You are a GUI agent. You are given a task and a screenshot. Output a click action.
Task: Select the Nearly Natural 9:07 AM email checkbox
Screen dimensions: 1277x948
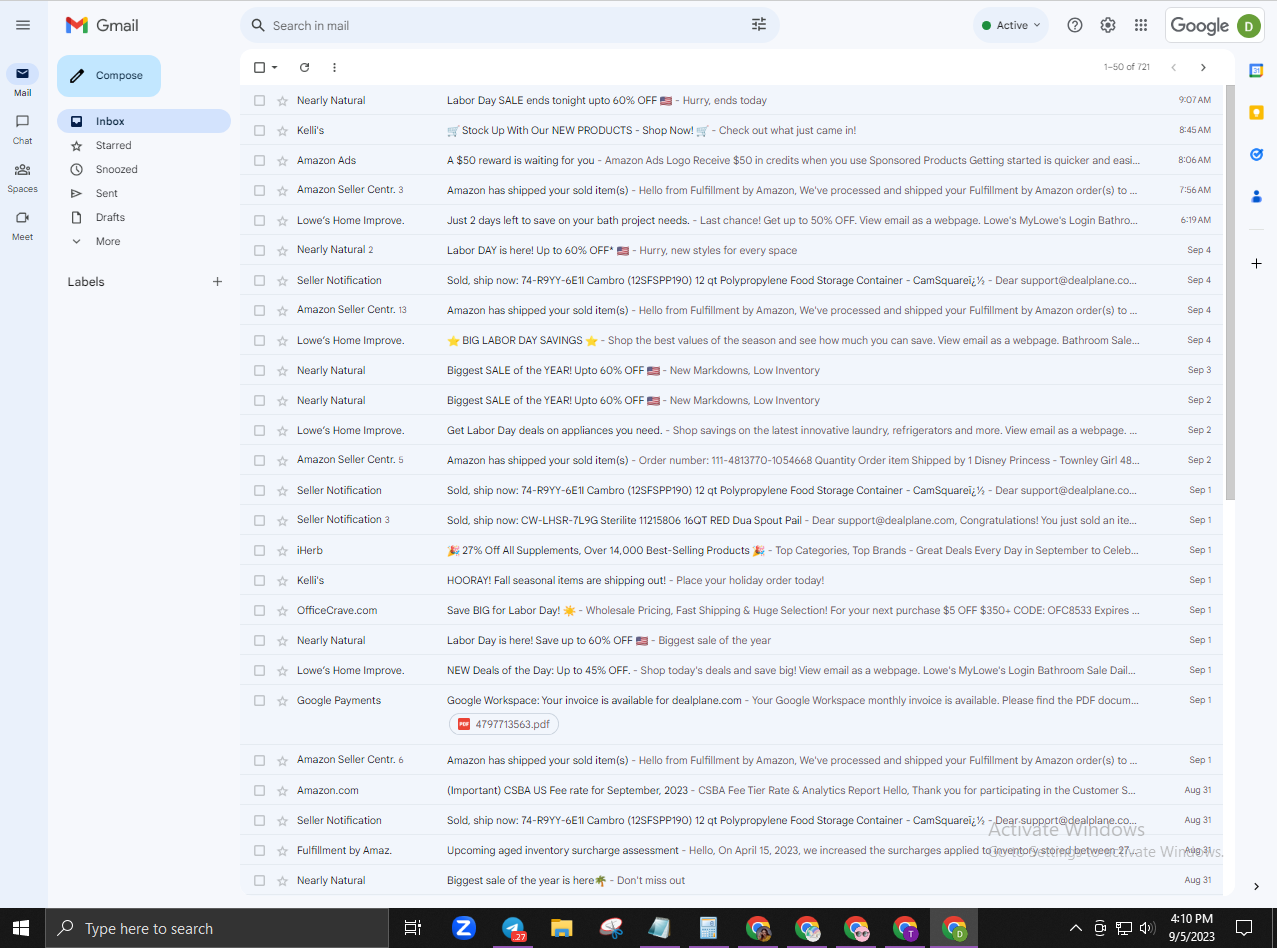pos(260,100)
